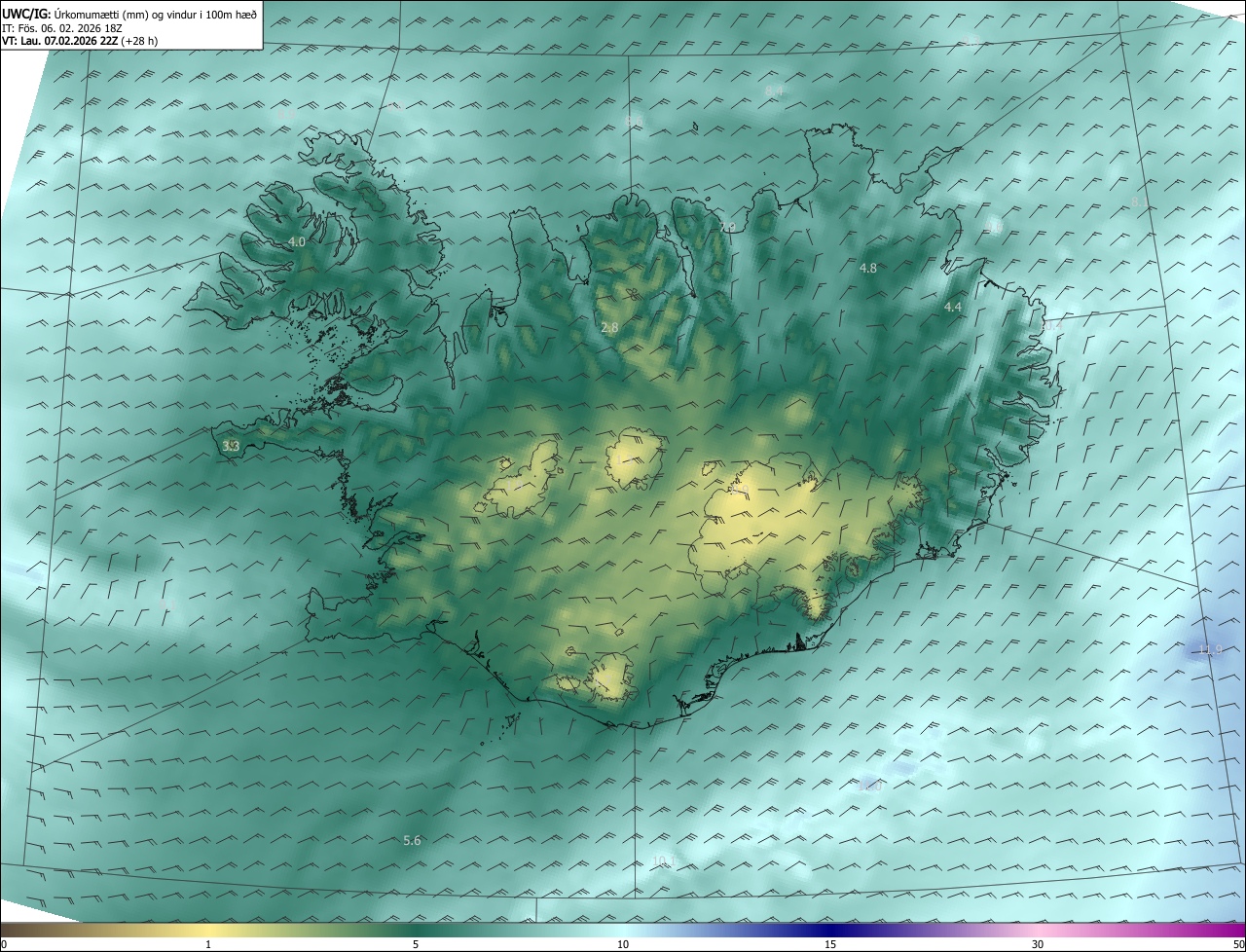Click the 5.6 value label on the map
This screenshot has width=1246, height=952.
click(x=412, y=840)
